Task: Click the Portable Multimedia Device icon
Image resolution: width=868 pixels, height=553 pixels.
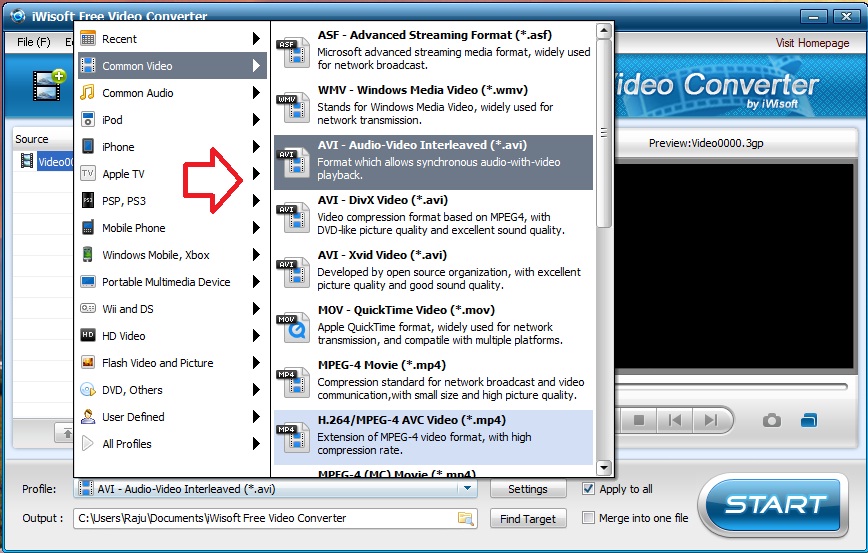Action: point(87,282)
